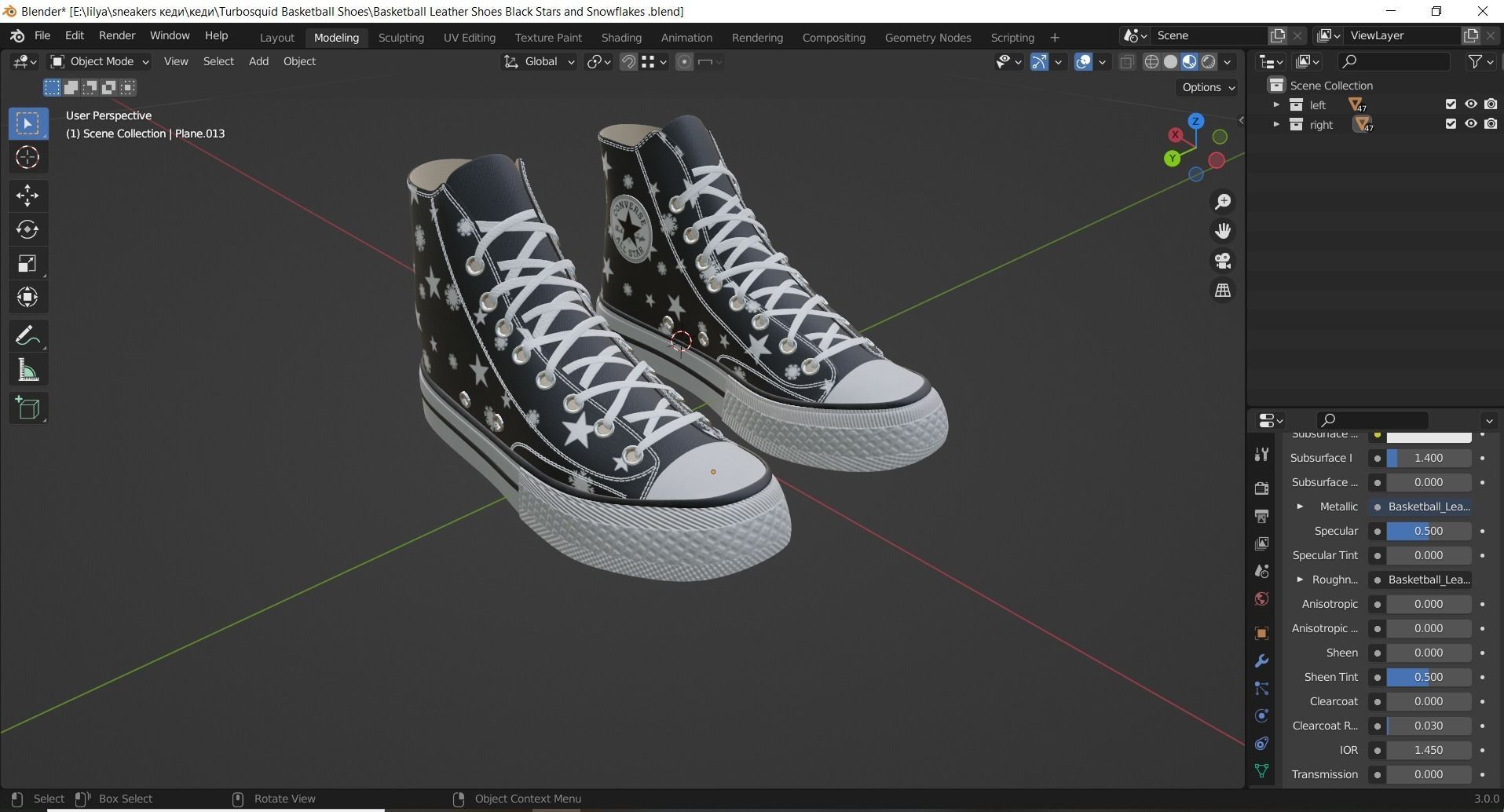Open the File menu

pos(42,36)
